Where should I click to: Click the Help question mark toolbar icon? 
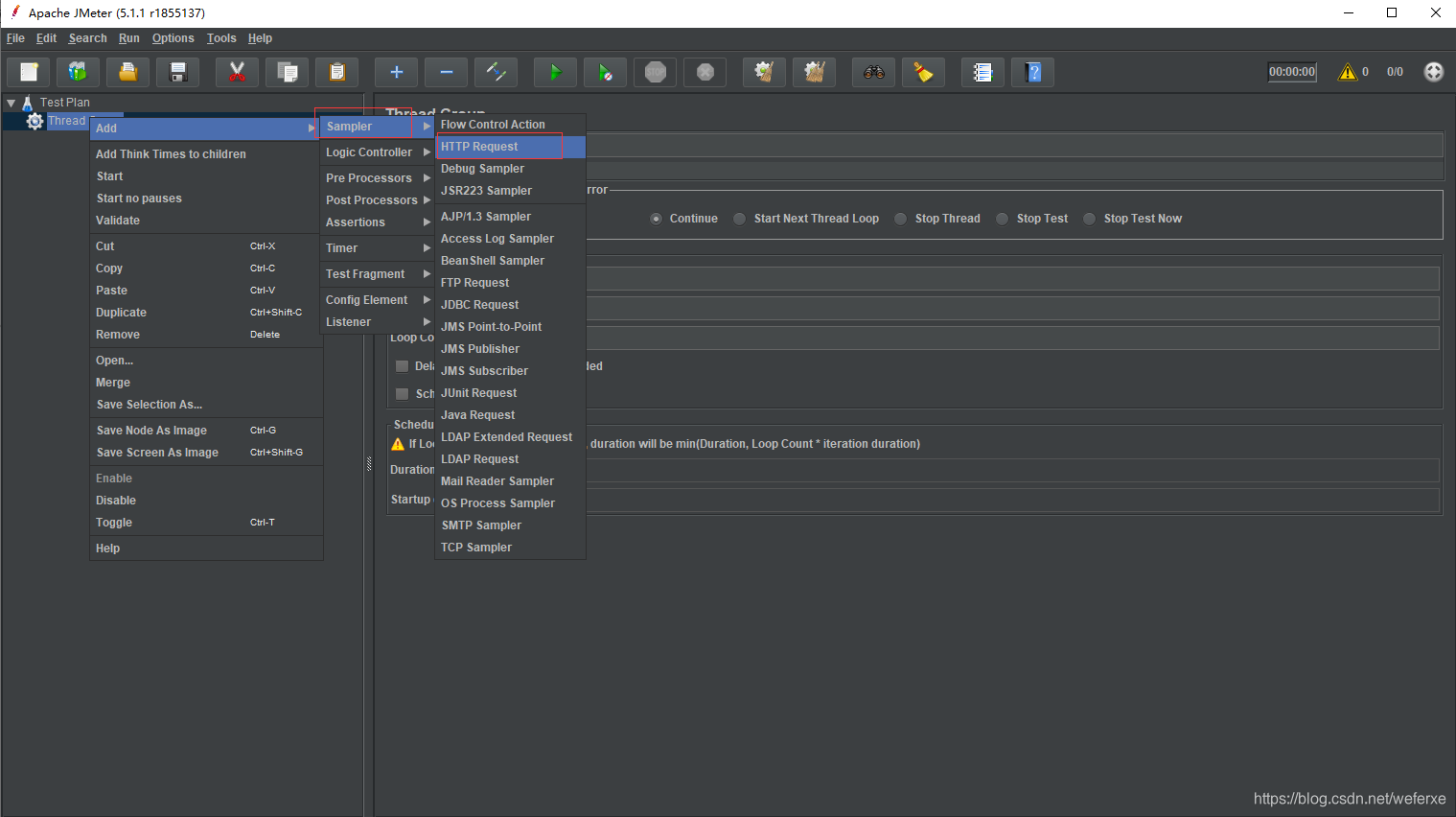1032,72
